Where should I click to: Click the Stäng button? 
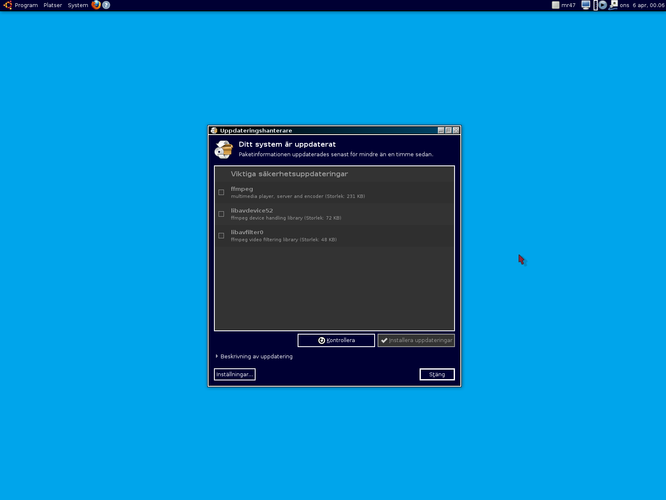coord(437,374)
